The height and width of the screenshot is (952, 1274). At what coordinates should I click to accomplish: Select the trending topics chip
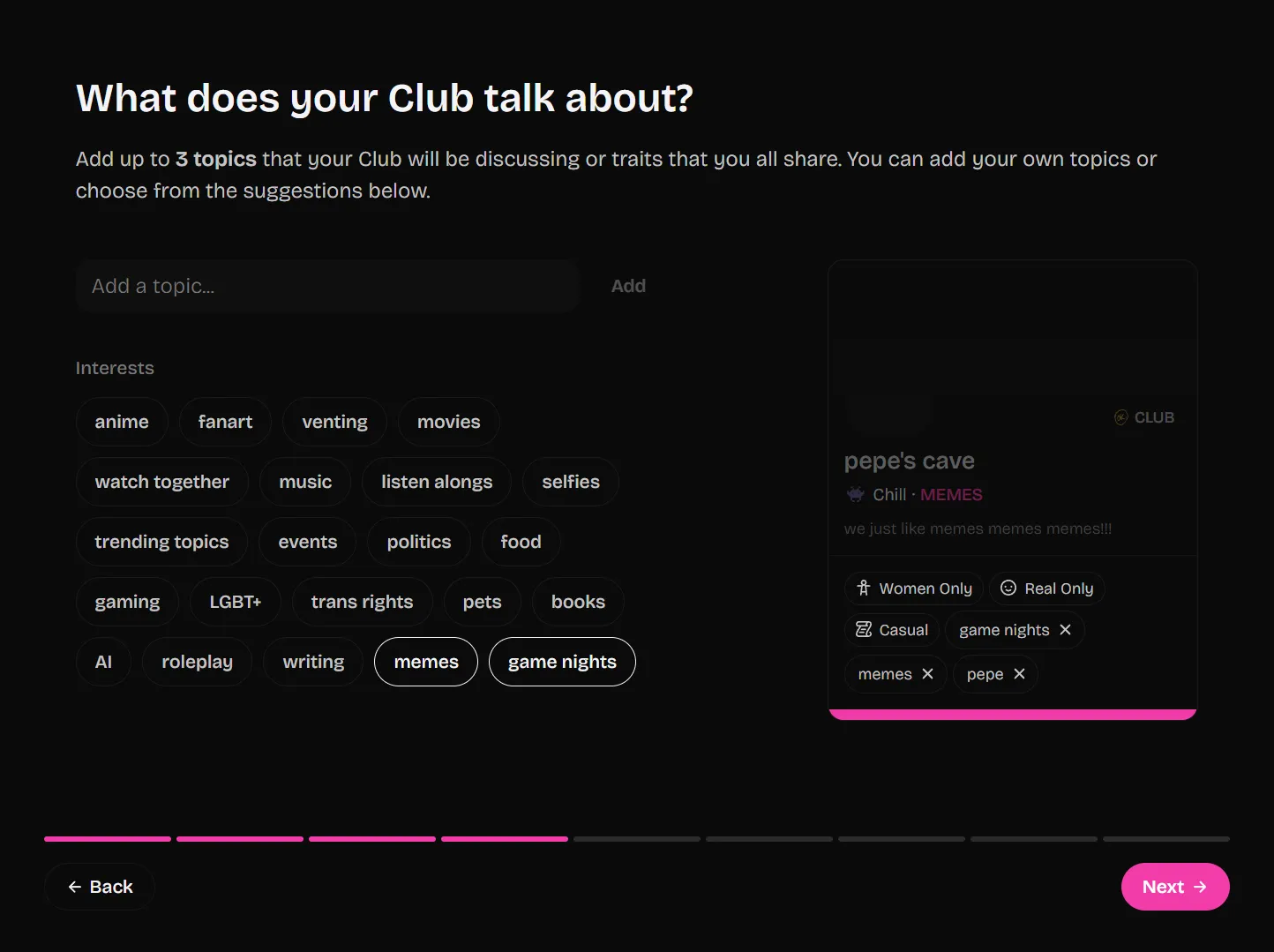point(161,542)
